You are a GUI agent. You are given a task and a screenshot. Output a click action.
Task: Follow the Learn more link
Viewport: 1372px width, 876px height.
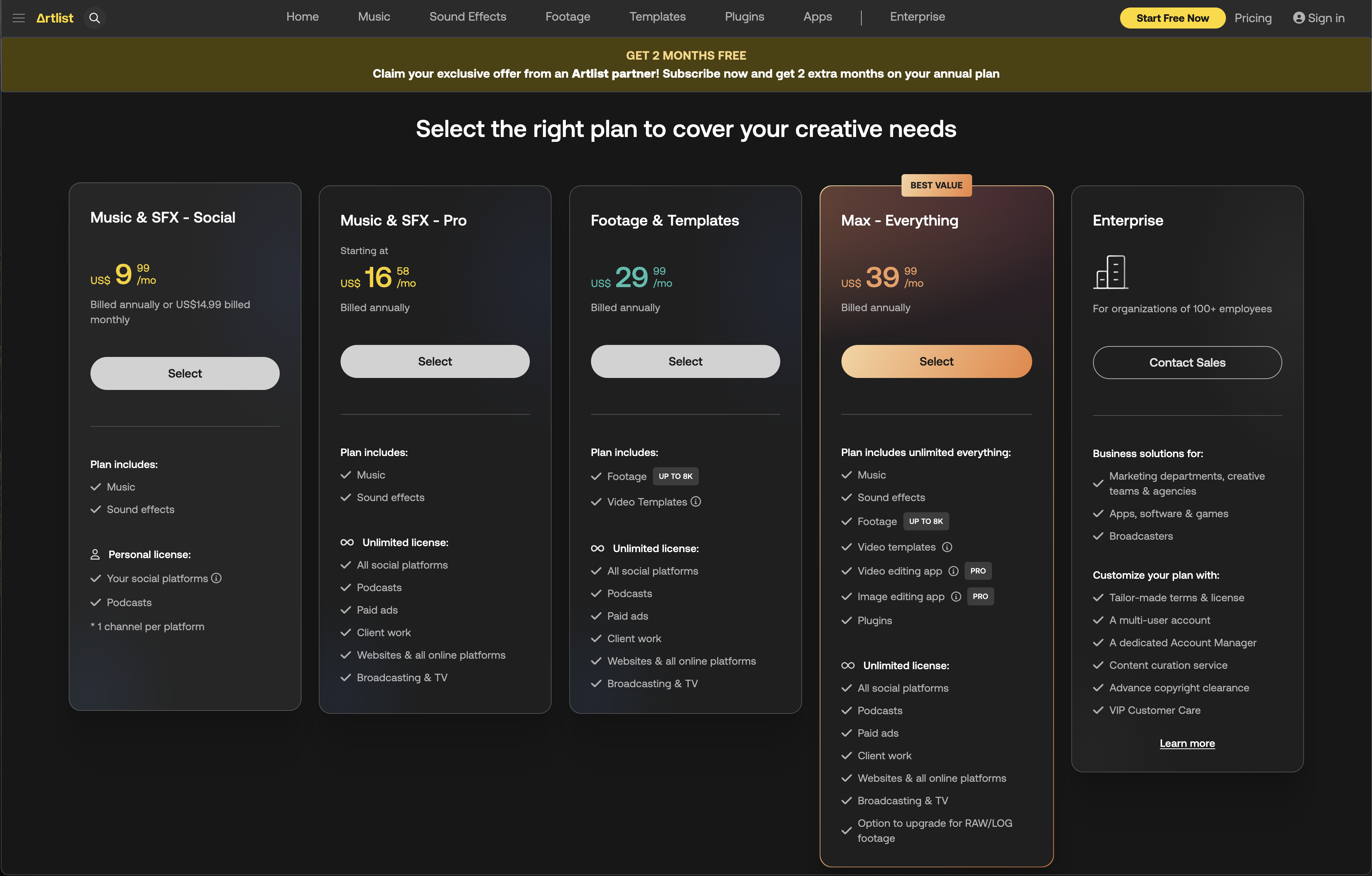[1187, 743]
